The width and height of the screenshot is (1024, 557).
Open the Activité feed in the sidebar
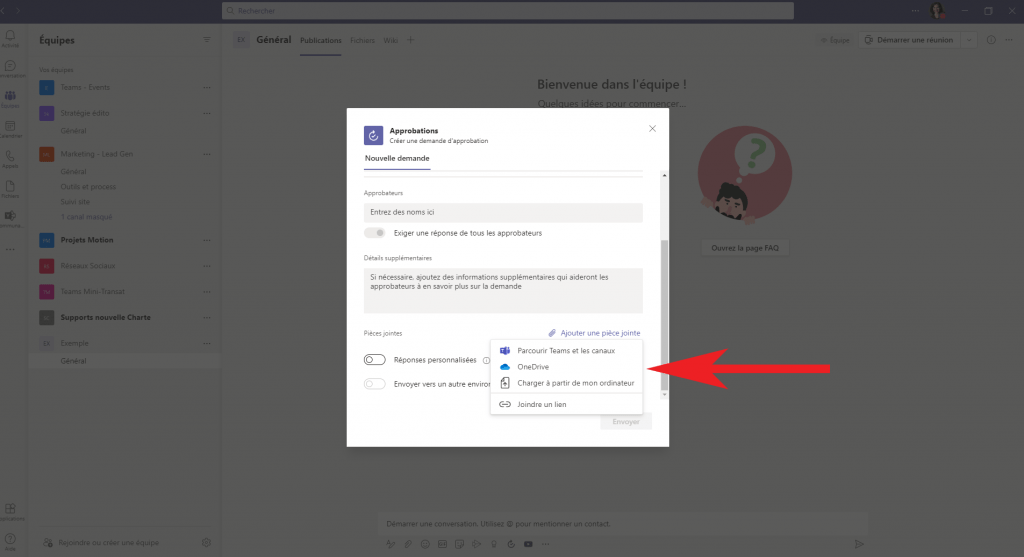click(x=10, y=38)
